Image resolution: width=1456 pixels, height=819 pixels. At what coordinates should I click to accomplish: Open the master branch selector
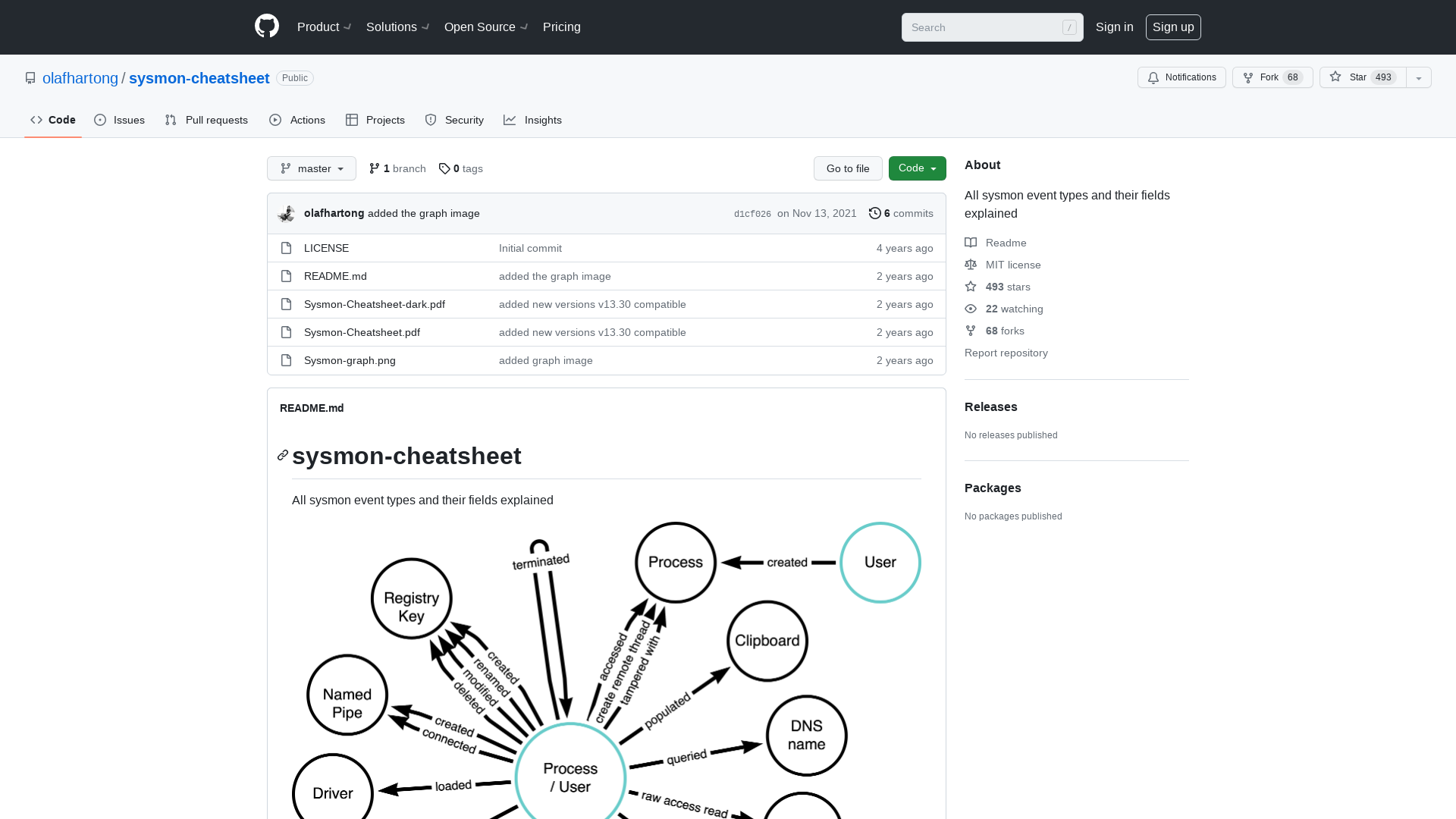coord(312,168)
